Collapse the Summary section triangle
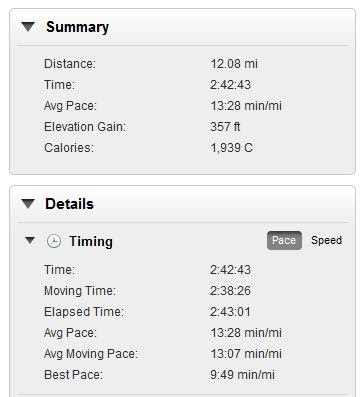 click(28, 27)
